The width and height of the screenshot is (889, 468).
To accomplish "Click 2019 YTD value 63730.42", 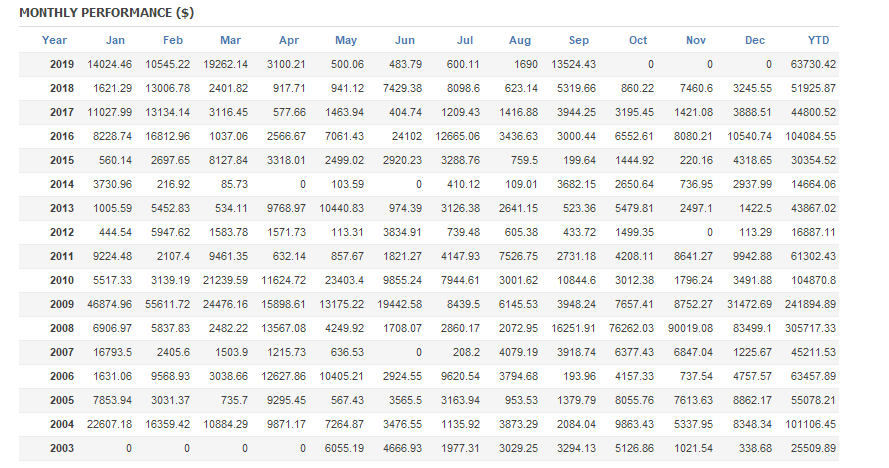I will click(x=812, y=64).
